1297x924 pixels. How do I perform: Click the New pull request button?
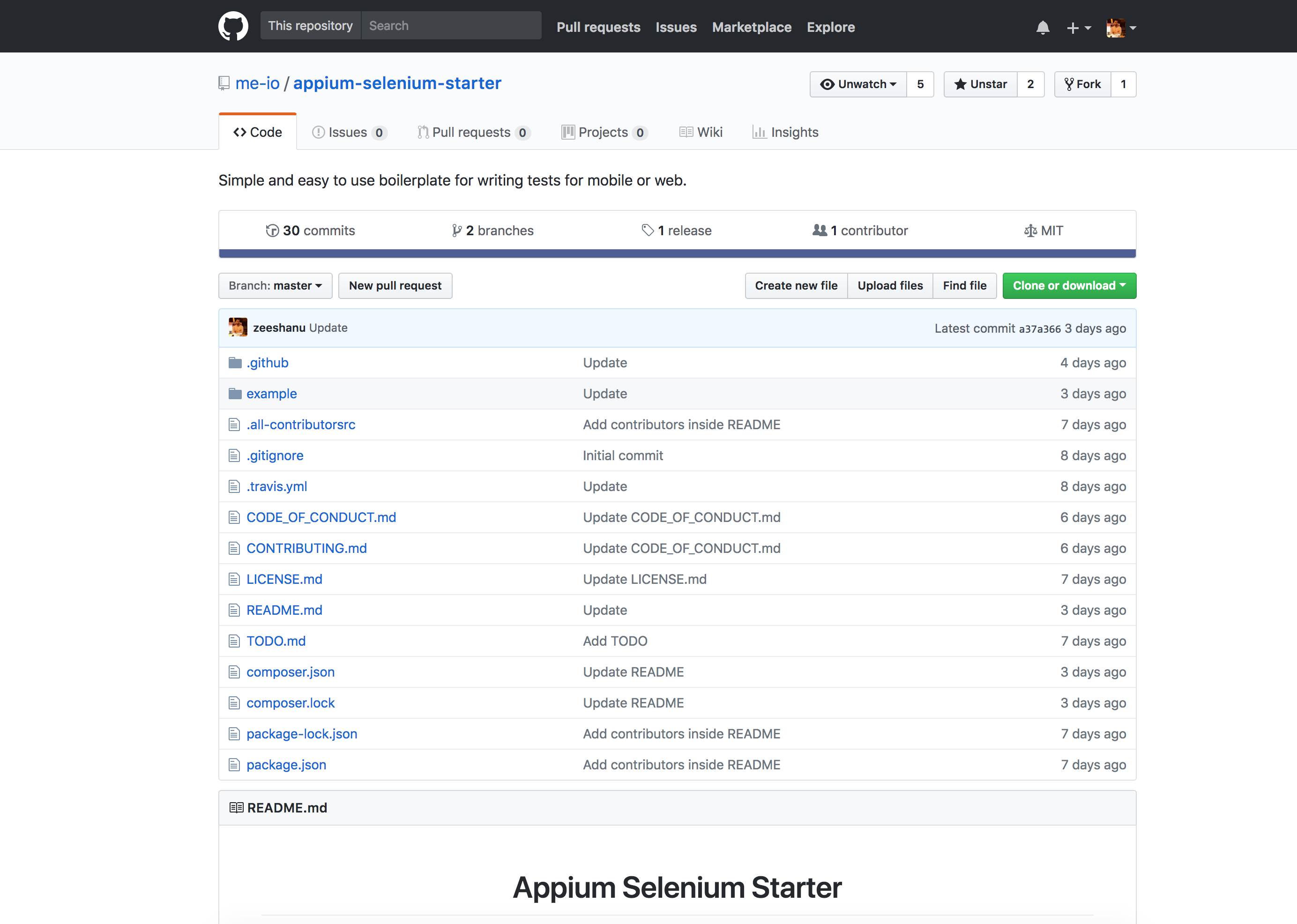(x=395, y=286)
